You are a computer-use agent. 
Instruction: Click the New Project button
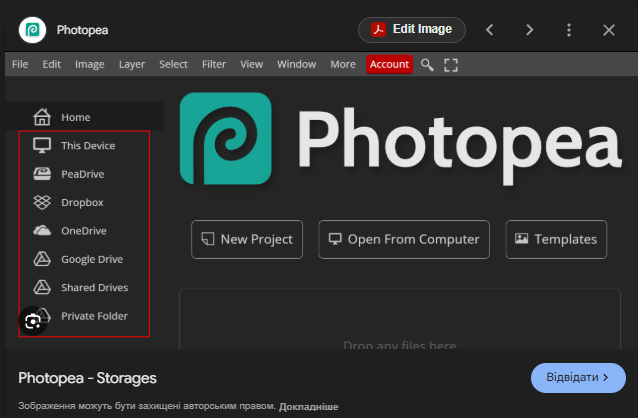click(247, 239)
